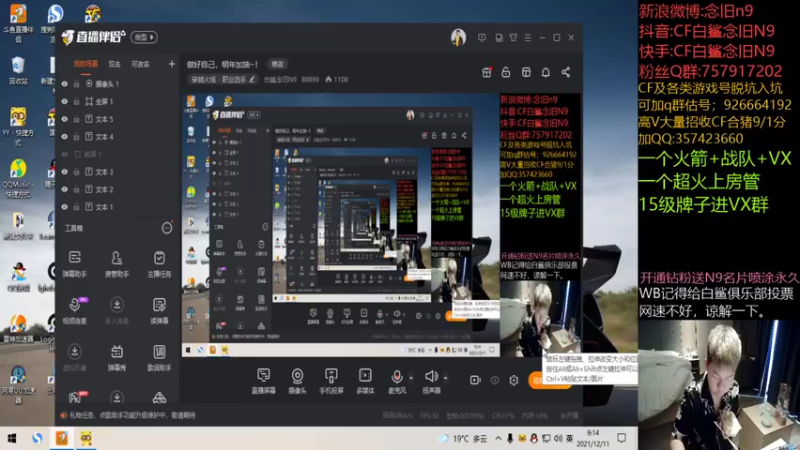Click the 扬声器 speaker icon

431,377
